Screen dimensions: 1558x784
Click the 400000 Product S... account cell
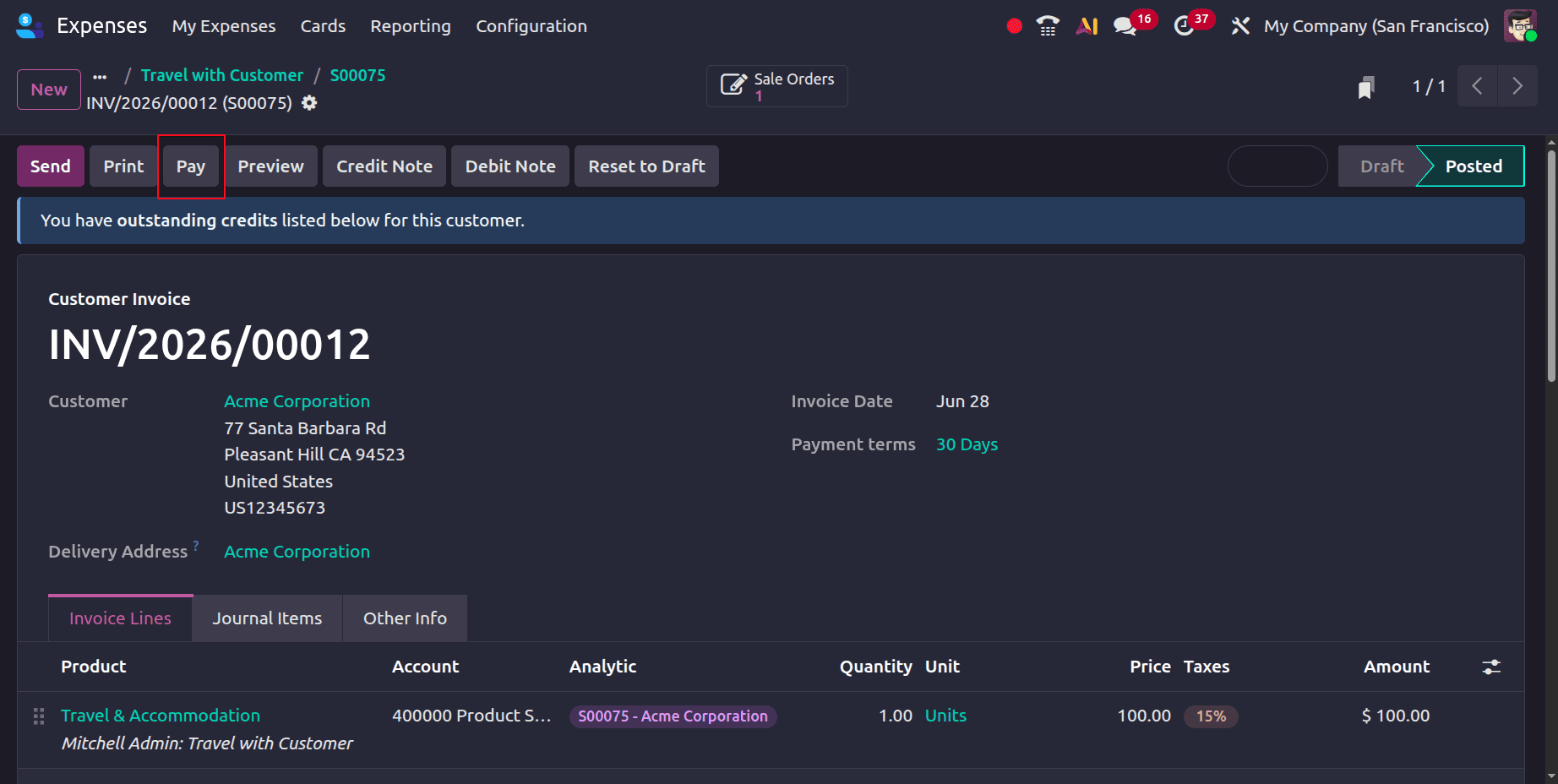click(471, 716)
